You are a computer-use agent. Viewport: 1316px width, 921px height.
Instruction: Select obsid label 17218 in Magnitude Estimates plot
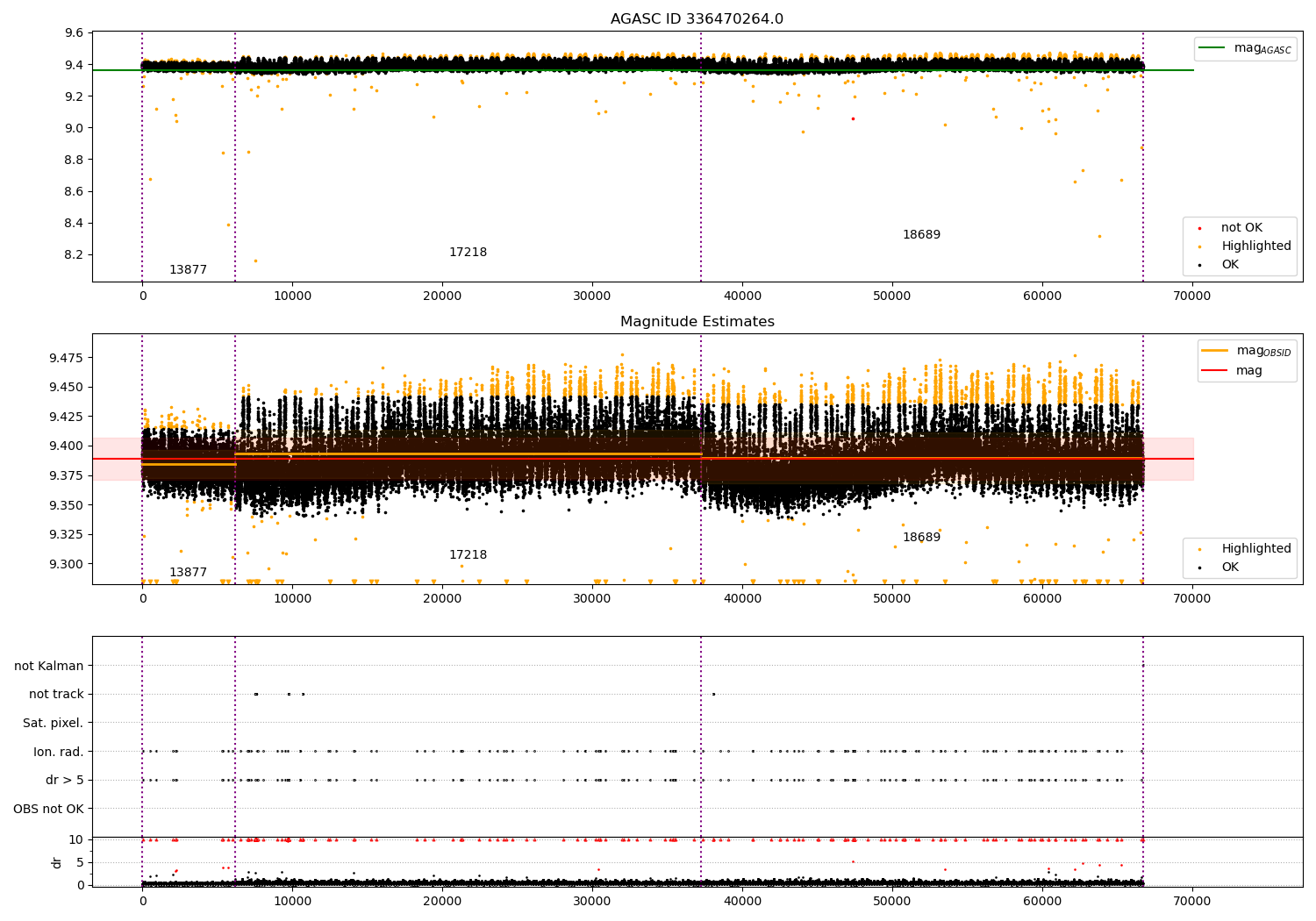pos(468,555)
